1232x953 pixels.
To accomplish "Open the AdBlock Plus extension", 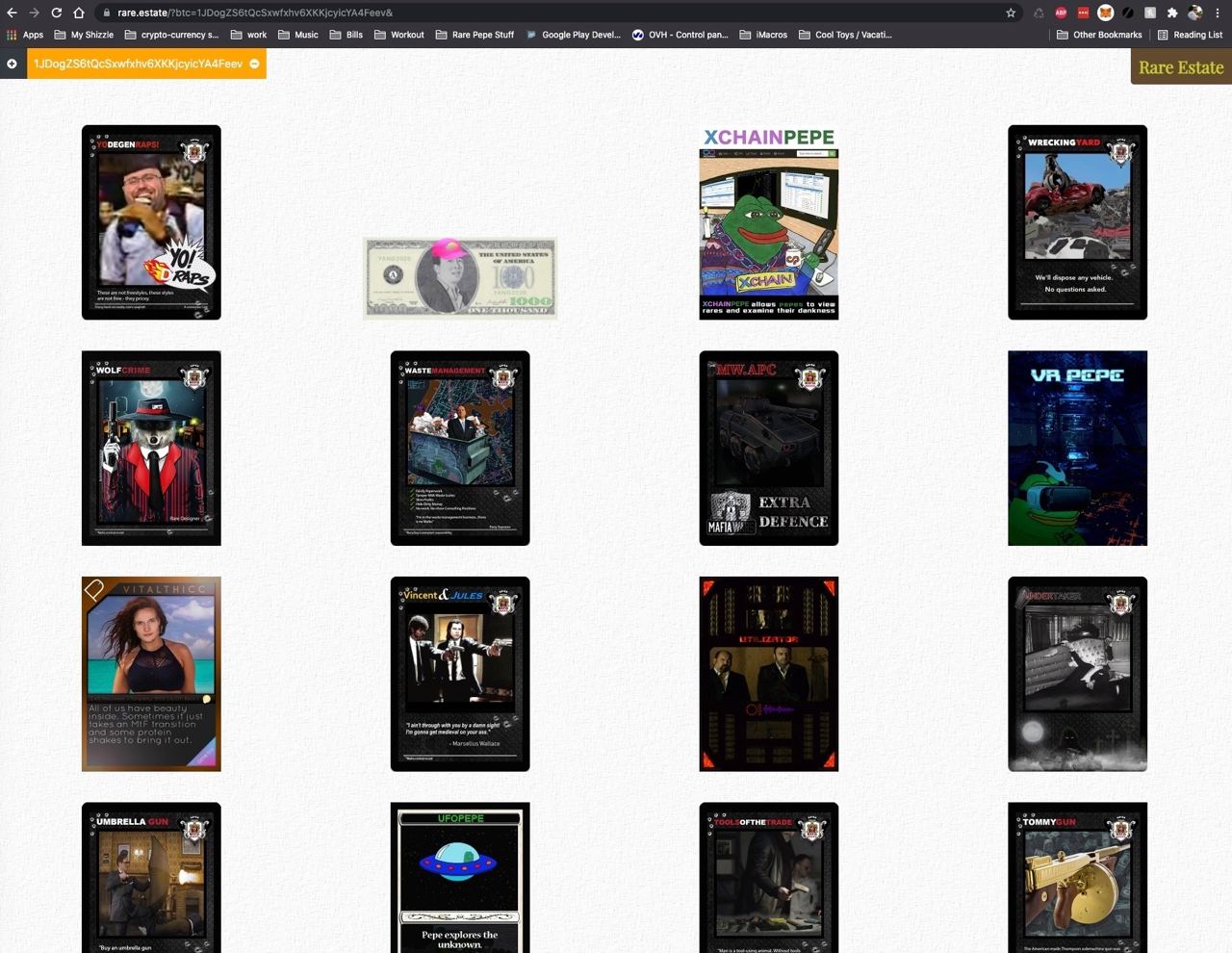I will pyautogui.click(x=1061, y=13).
